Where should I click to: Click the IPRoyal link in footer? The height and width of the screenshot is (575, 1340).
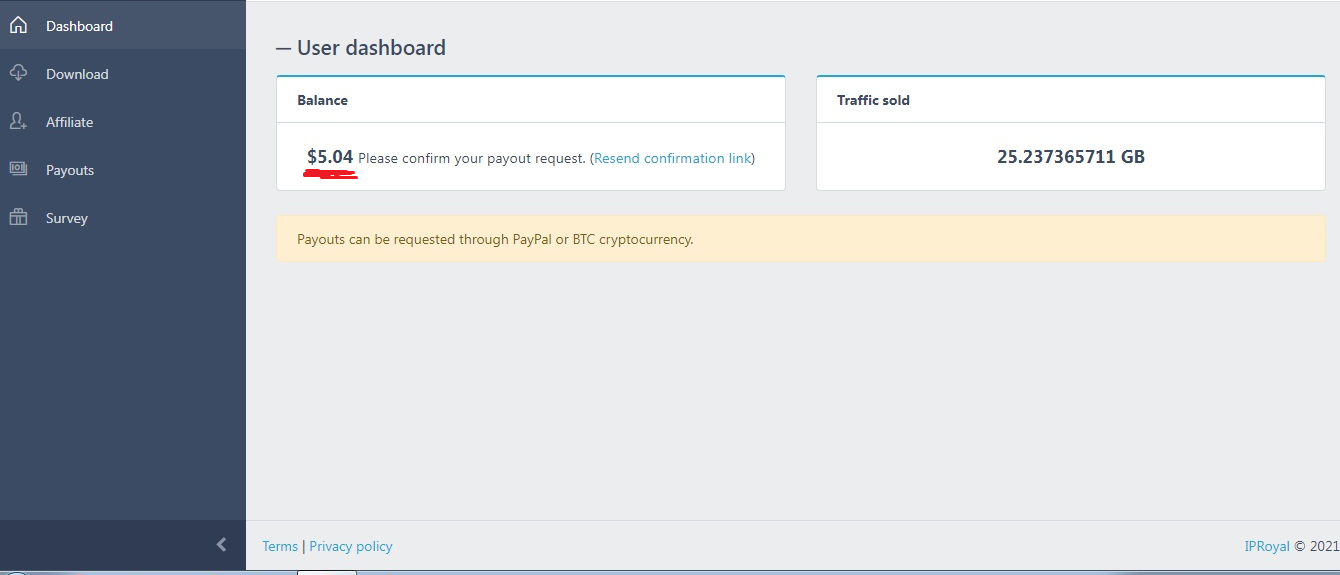pyautogui.click(x=1267, y=546)
